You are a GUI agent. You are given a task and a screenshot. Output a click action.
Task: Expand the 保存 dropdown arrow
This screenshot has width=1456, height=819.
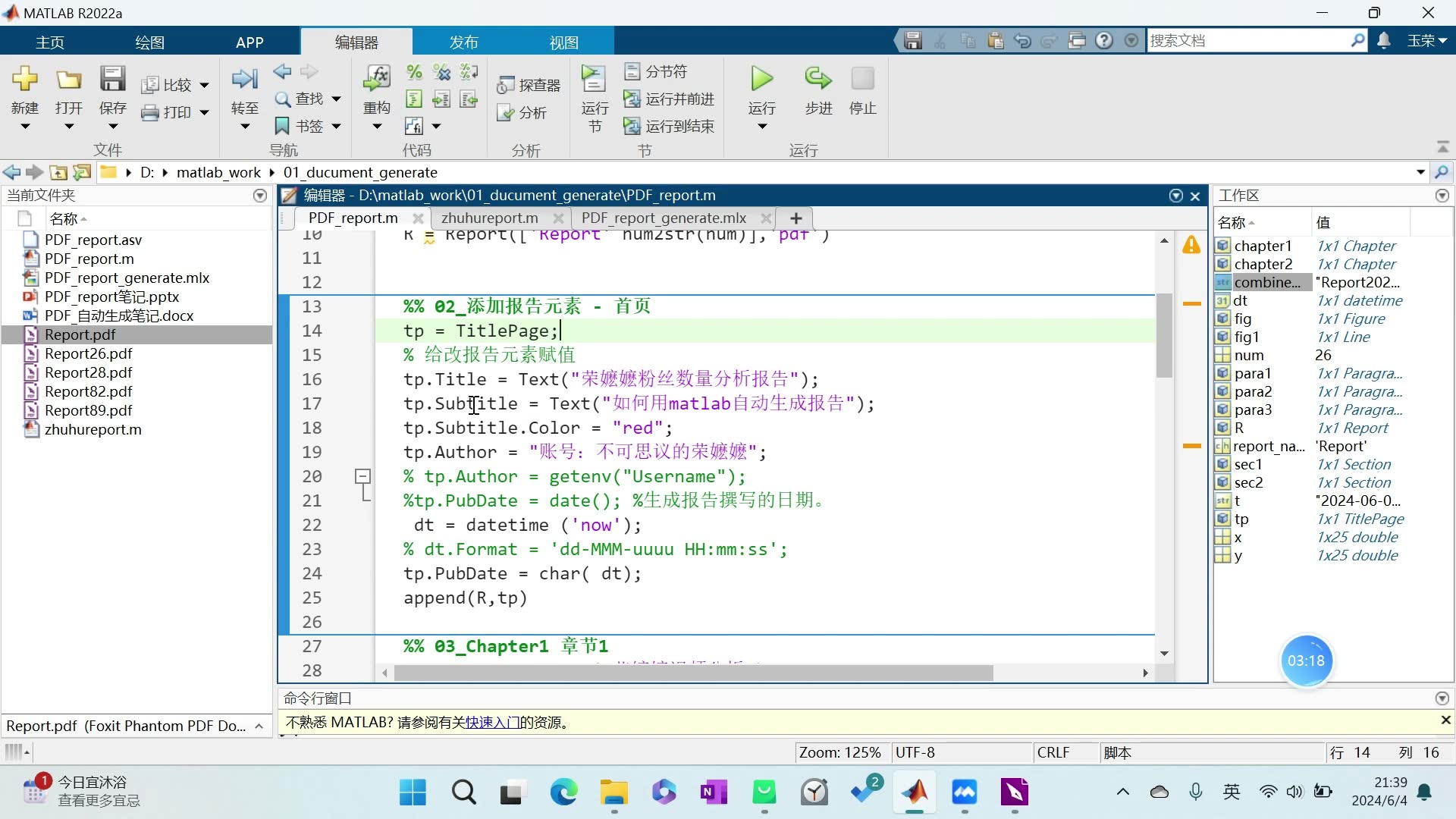click(112, 127)
